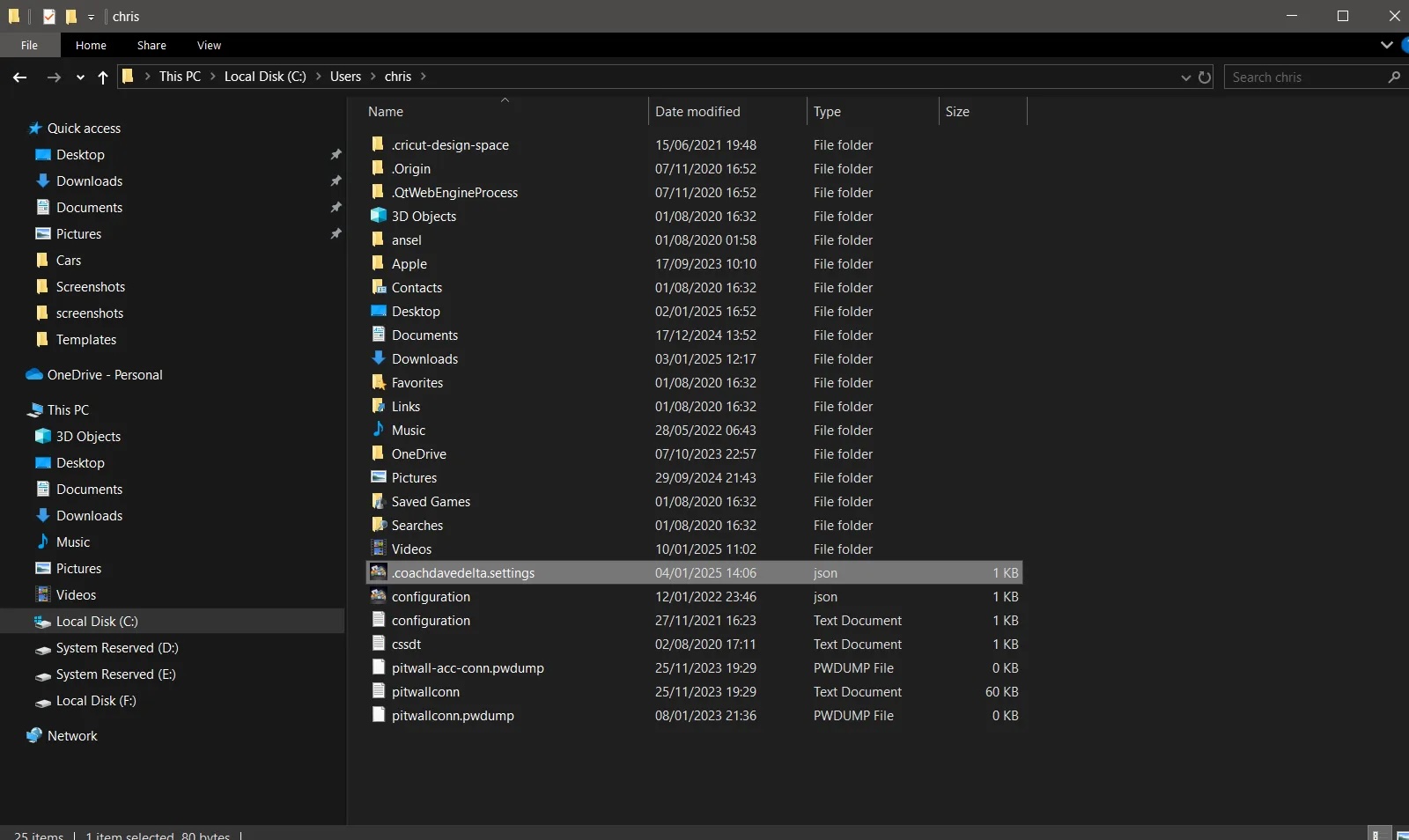Open recent locations dropdown arrow
The image size is (1409, 840).
80,77
